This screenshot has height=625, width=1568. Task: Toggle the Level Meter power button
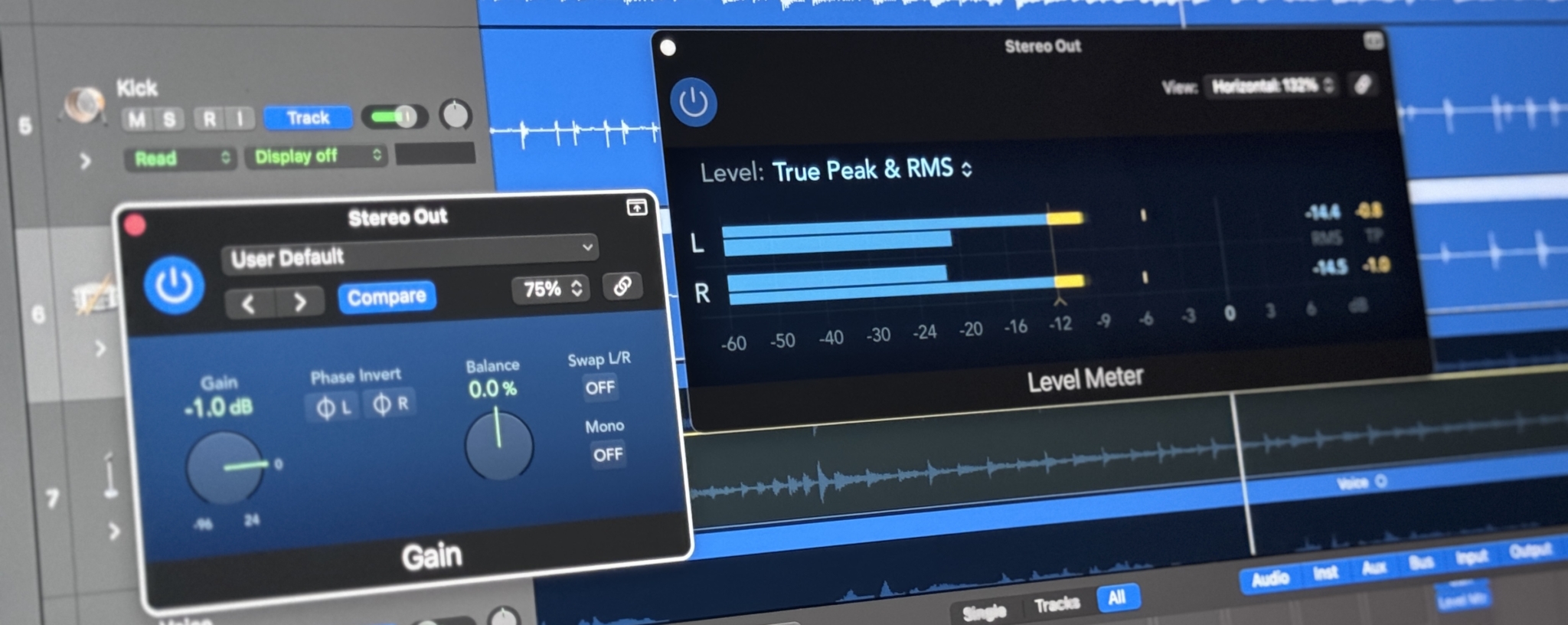[693, 103]
